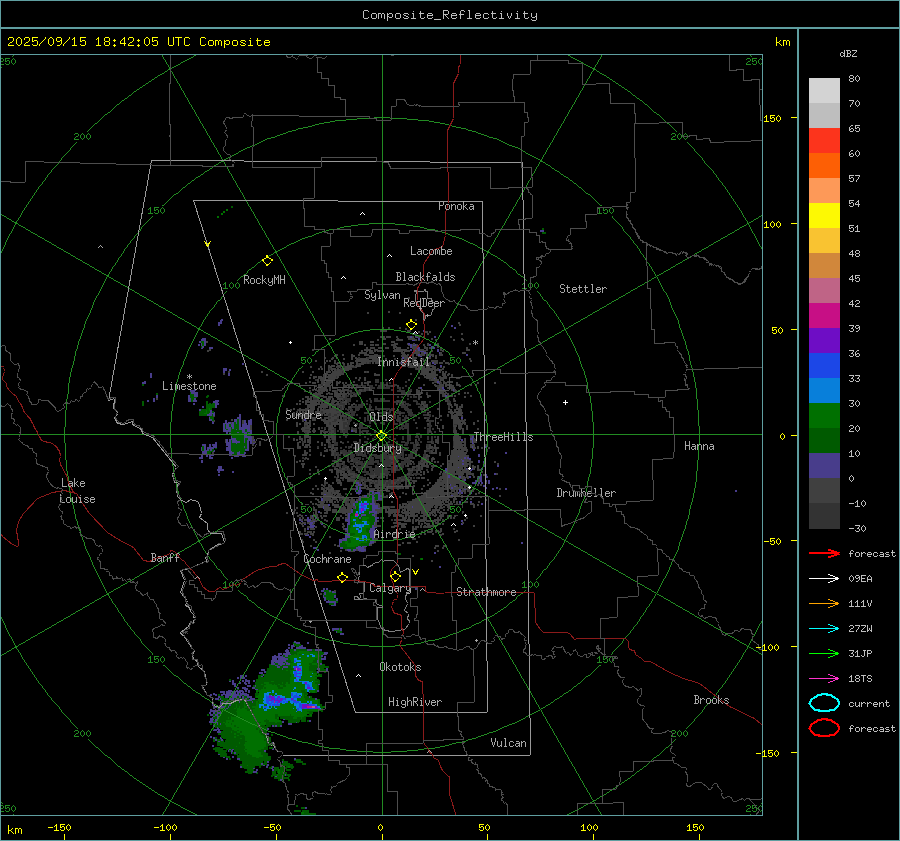Click the Composite_Reflectivity title text
Viewport: 900px width, 841px height.
point(449,15)
